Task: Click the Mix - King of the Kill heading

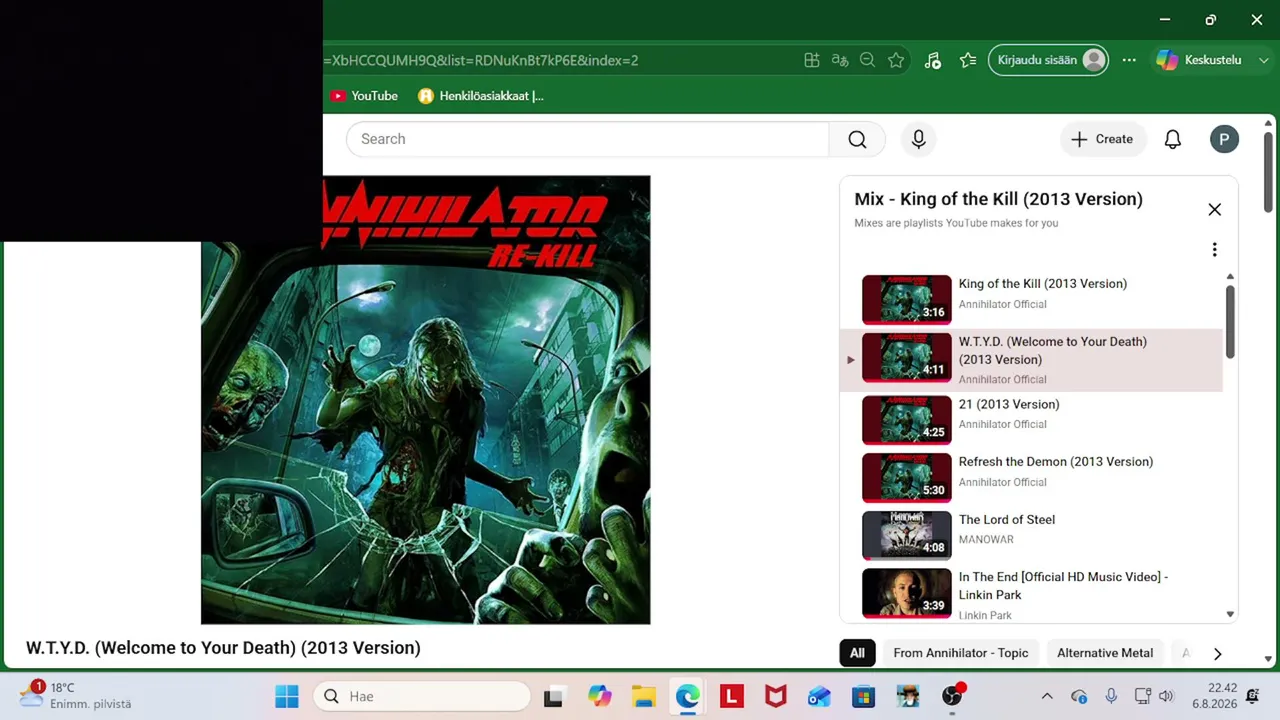Action: [x=998, y=199]
